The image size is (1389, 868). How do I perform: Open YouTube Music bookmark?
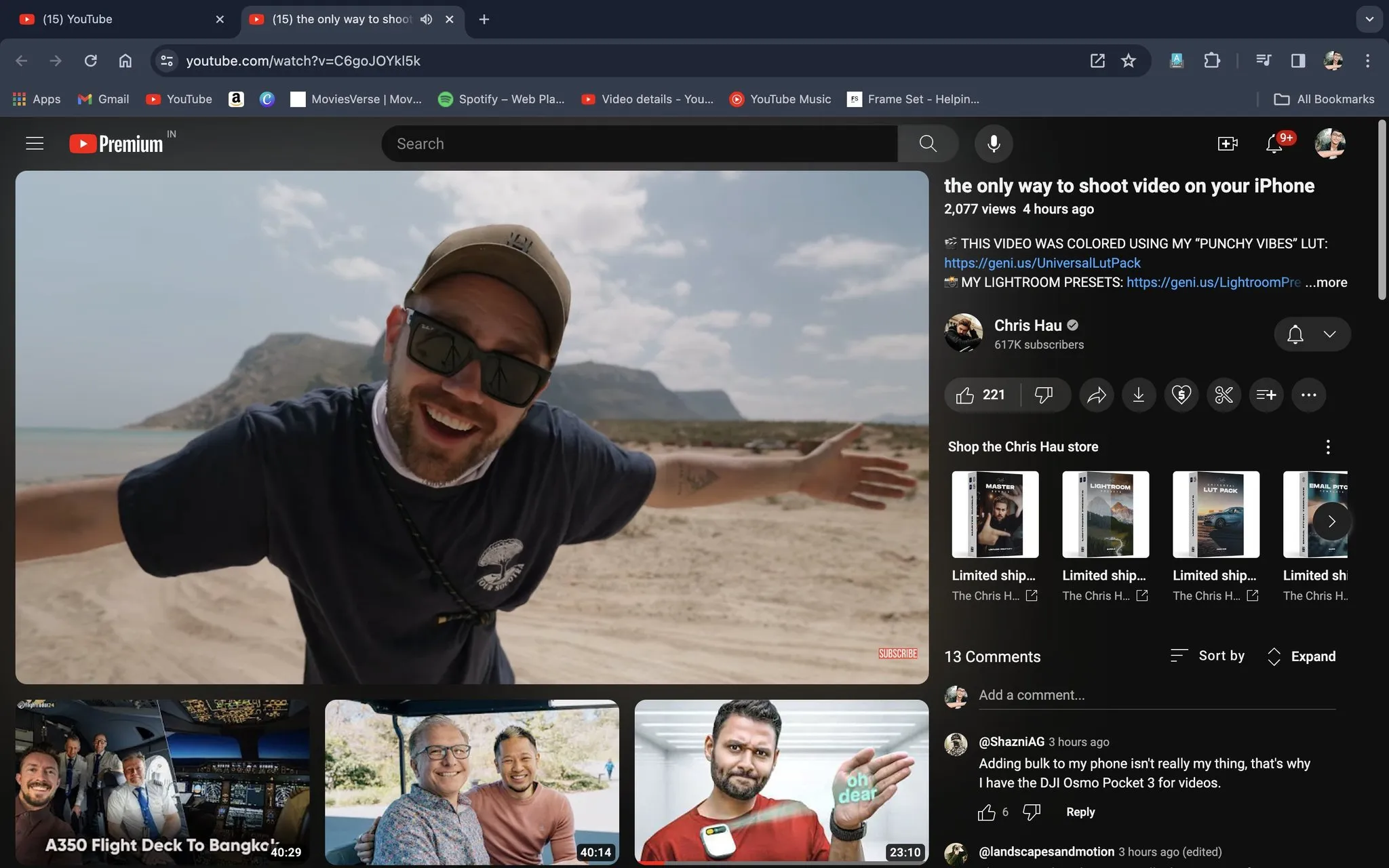tap(781, 99)
